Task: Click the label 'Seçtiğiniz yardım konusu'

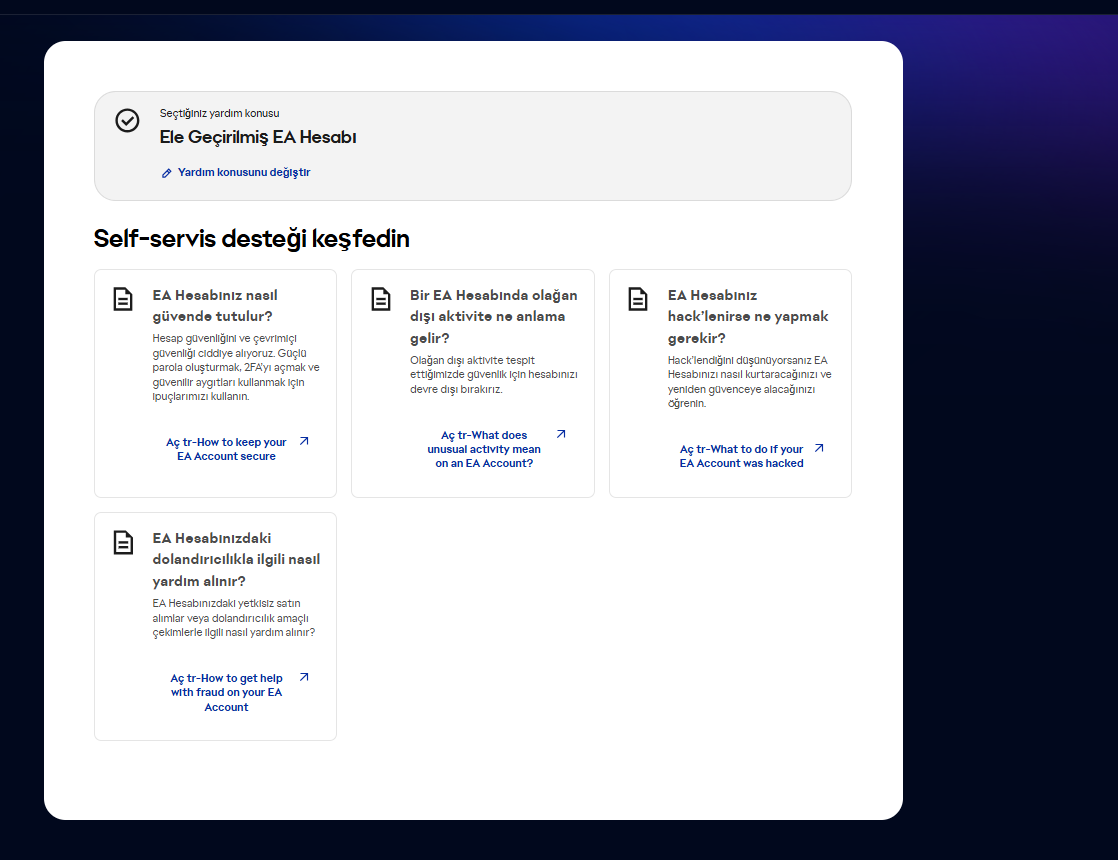Action: tap(220, 113)
